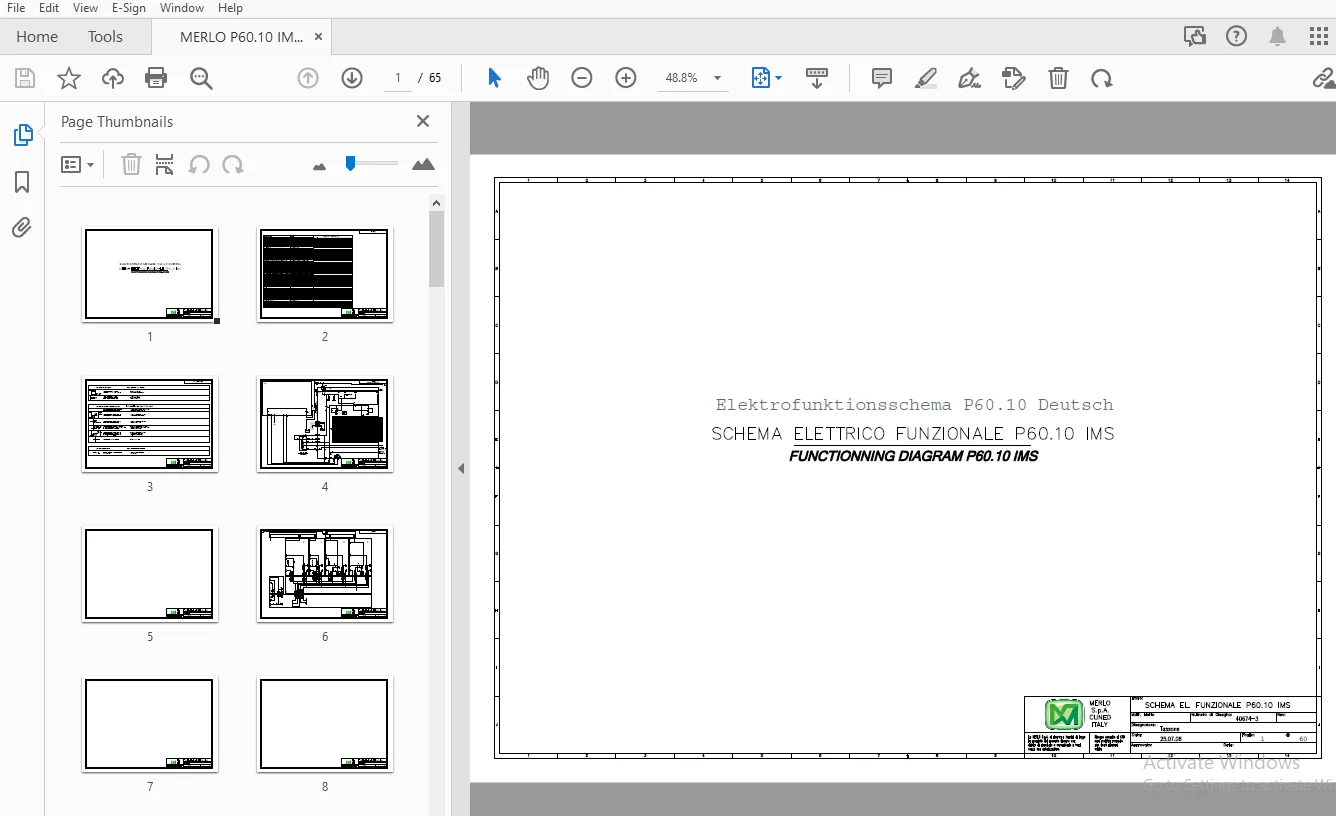The width and height of the screenshot is (1336, 816).
Task: Adjust the thumbnail size slider
Action: (x=350, y=163)
